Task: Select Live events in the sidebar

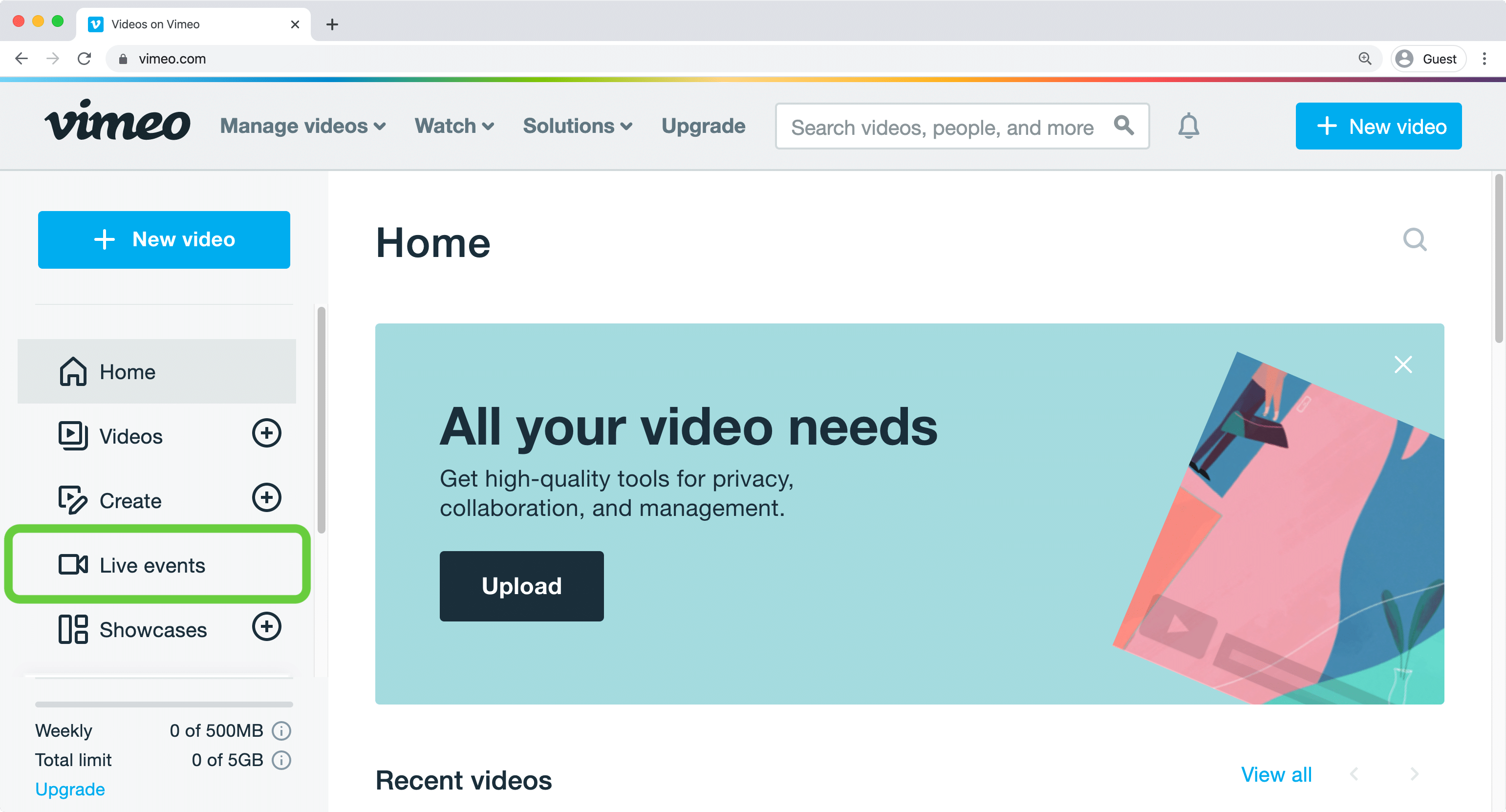Action: pyautogui.click(x=152, y=565)
